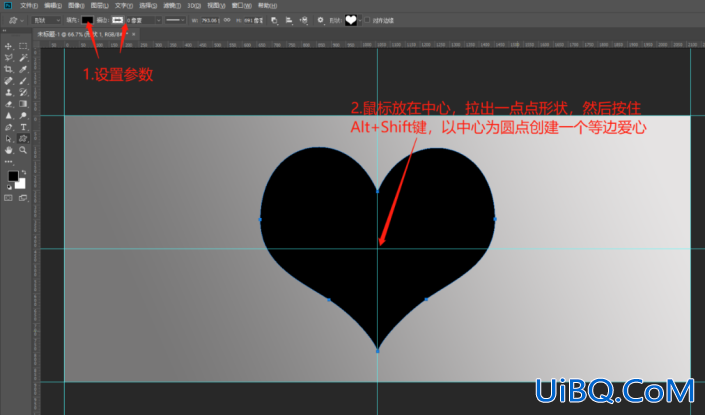Select the Hand tool
The width and height of the screenshot is (705, 415).
point(8,150)
